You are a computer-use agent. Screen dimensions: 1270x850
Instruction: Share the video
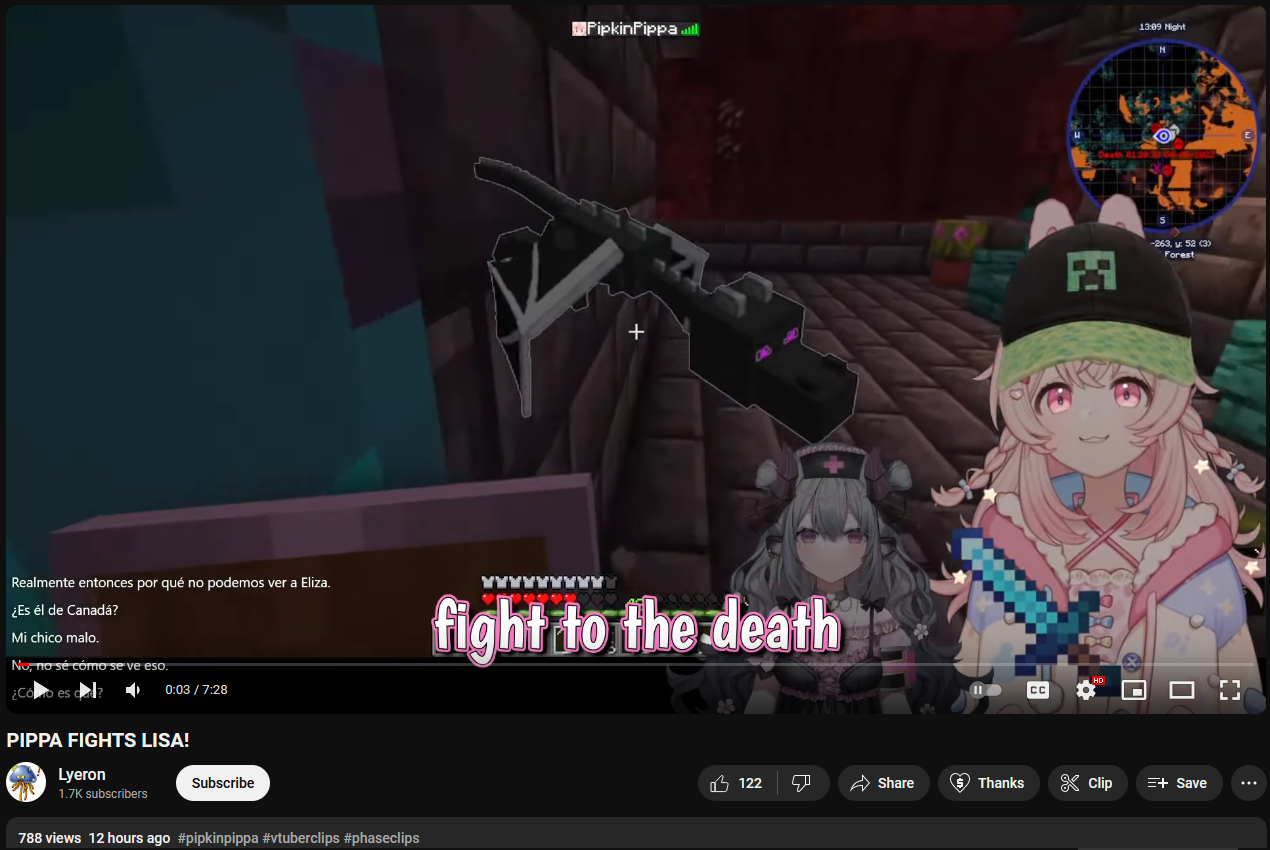(883, 783)
